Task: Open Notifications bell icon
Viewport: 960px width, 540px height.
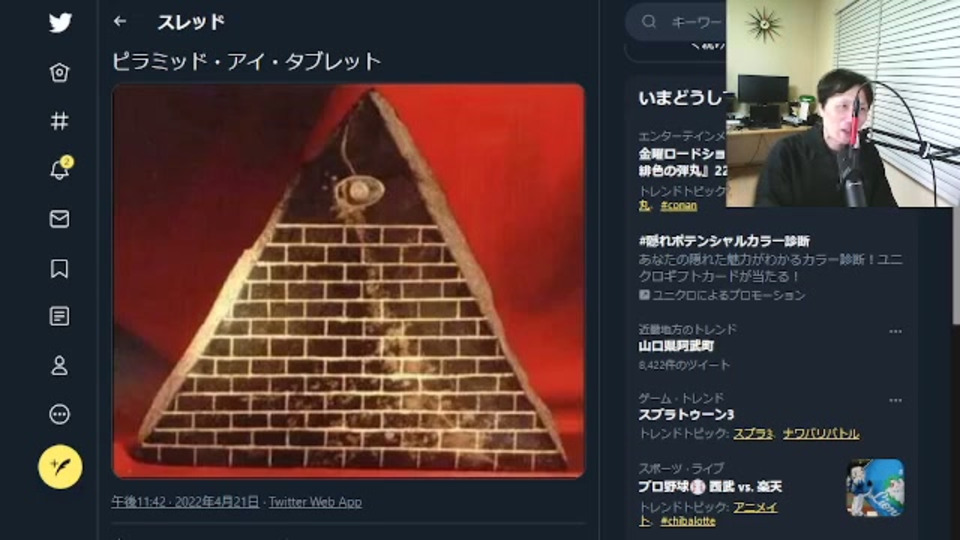Action: (x=61, y=169)
